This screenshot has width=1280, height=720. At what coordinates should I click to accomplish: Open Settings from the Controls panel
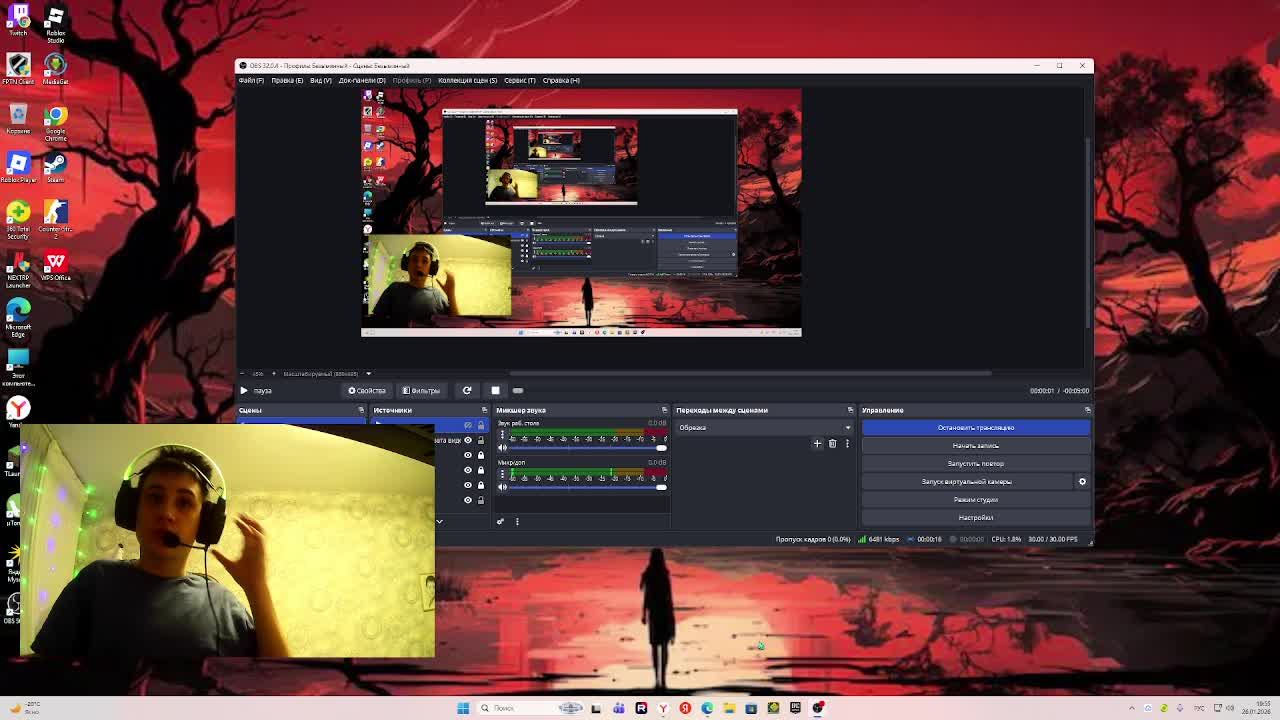click(976, 517)
